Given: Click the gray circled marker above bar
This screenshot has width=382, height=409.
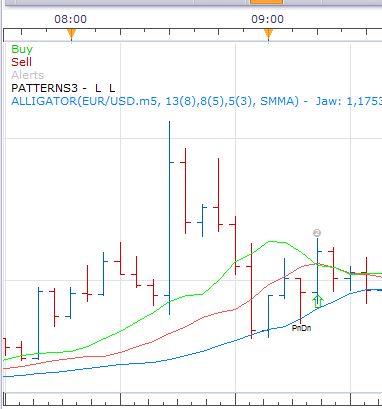Looking at the screenshot, I should 317,233.
